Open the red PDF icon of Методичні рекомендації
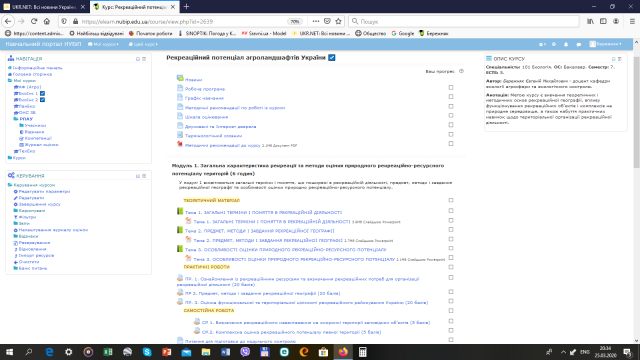640x360 pixels. pos(180,144)
